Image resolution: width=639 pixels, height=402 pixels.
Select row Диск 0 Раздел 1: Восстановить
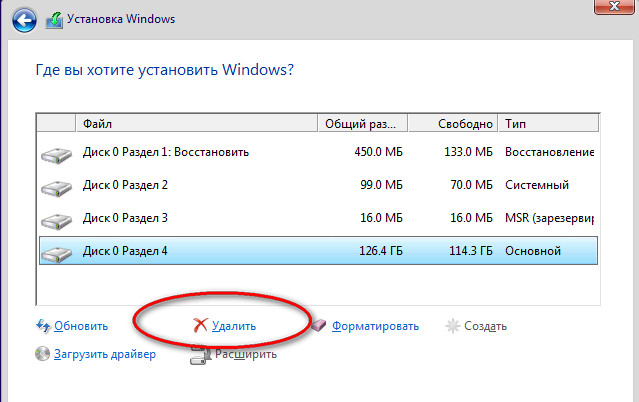tap(318, 152)
